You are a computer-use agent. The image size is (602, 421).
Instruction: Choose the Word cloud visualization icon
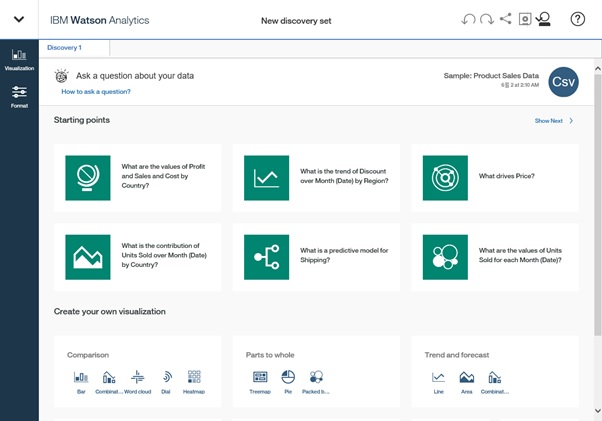[138, 377]
